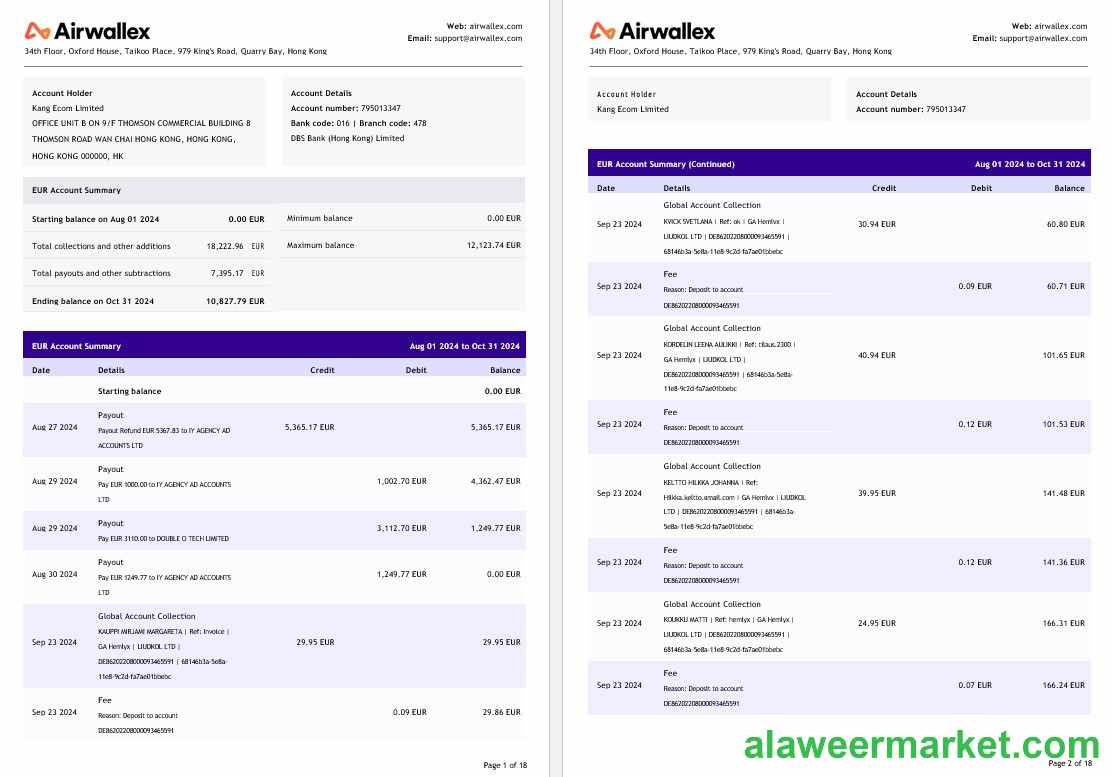Screen dimensions: 1112x777
Task: Select the 'EUR Account Summary (Continued)' header bar
Action: [x=838, y=163]
